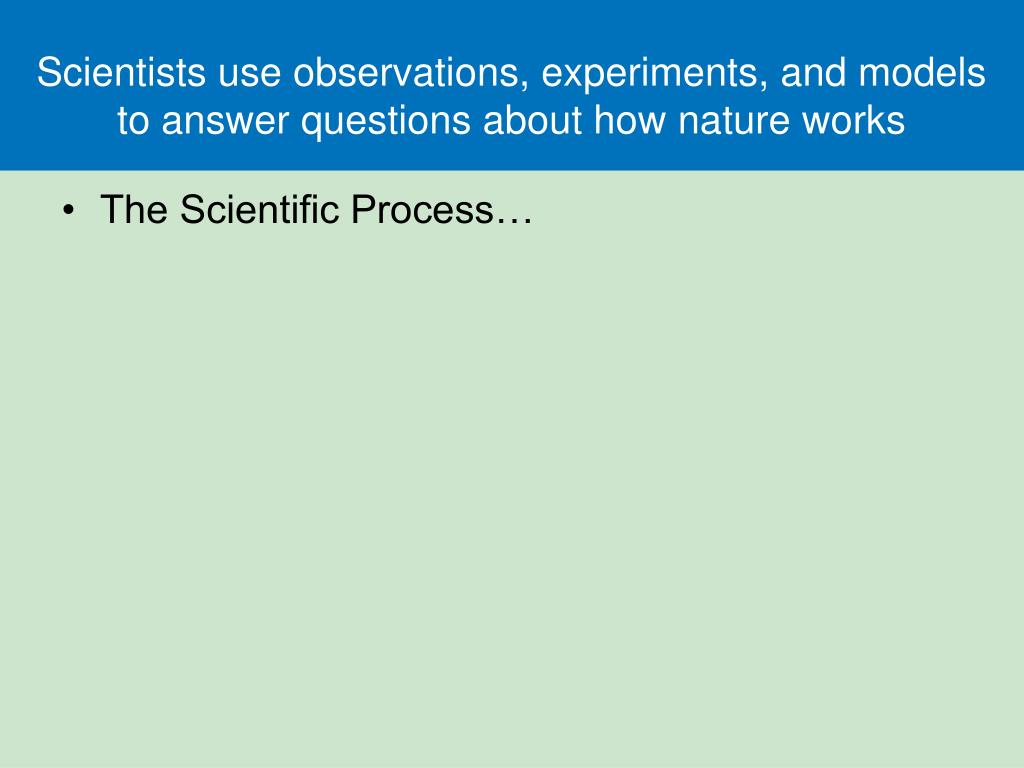Screen dimensions: 1024x768
Task: Click the empty blue header area beside "works"
Action: click(963, 121)
